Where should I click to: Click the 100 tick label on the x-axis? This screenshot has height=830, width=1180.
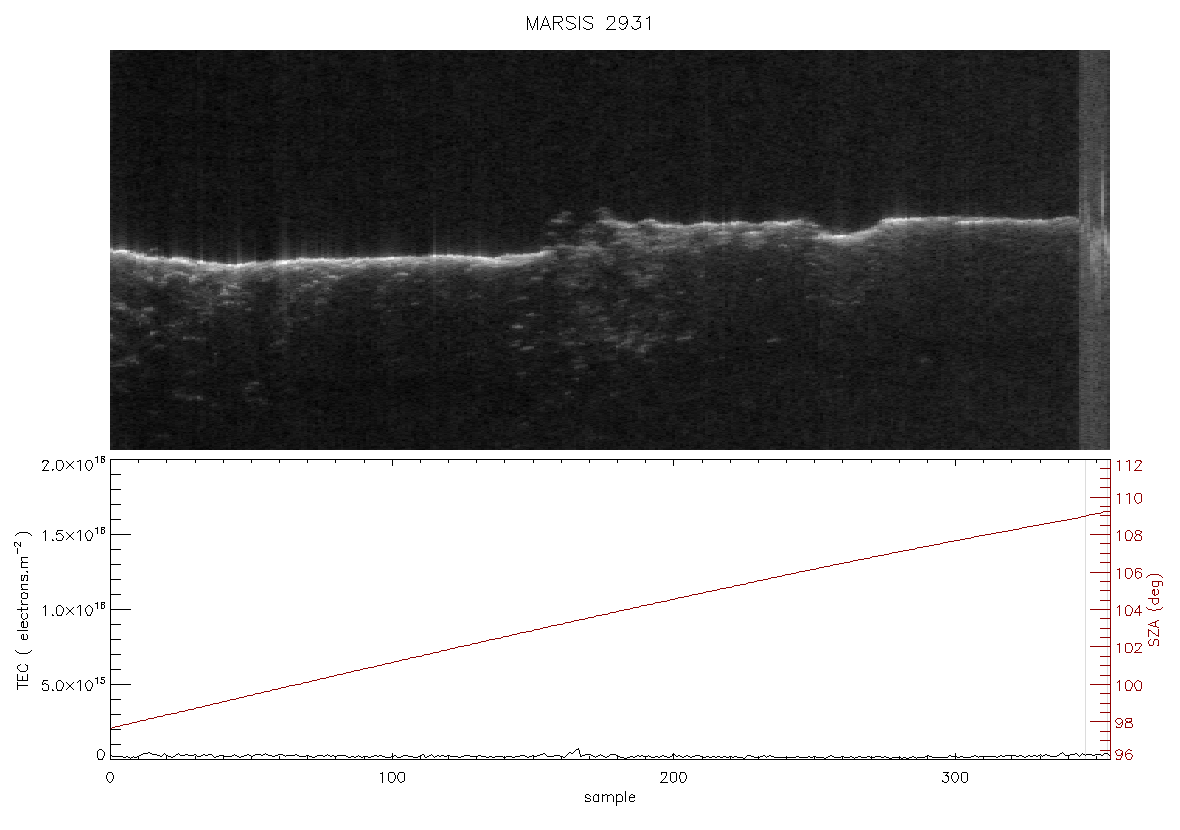click(391, 777)
